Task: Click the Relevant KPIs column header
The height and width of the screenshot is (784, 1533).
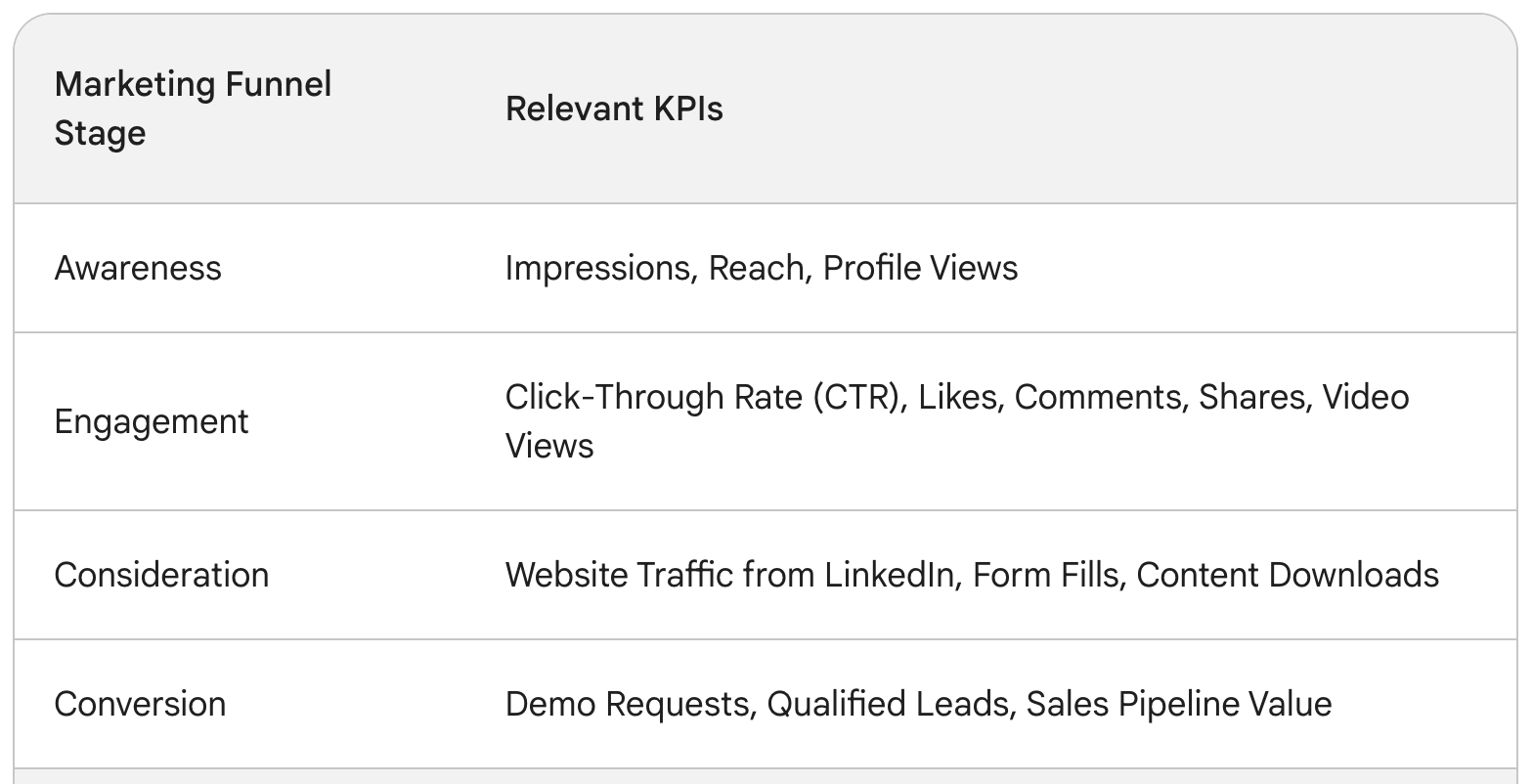Action: tap(614, 109)
